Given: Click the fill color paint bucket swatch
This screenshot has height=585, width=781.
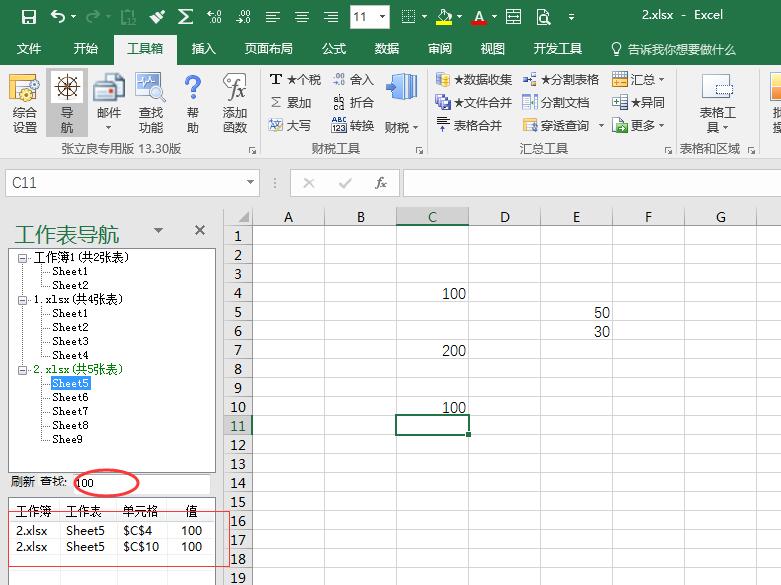Looking at the screenshot, I should pyautogui.click(x=444, y=17).
